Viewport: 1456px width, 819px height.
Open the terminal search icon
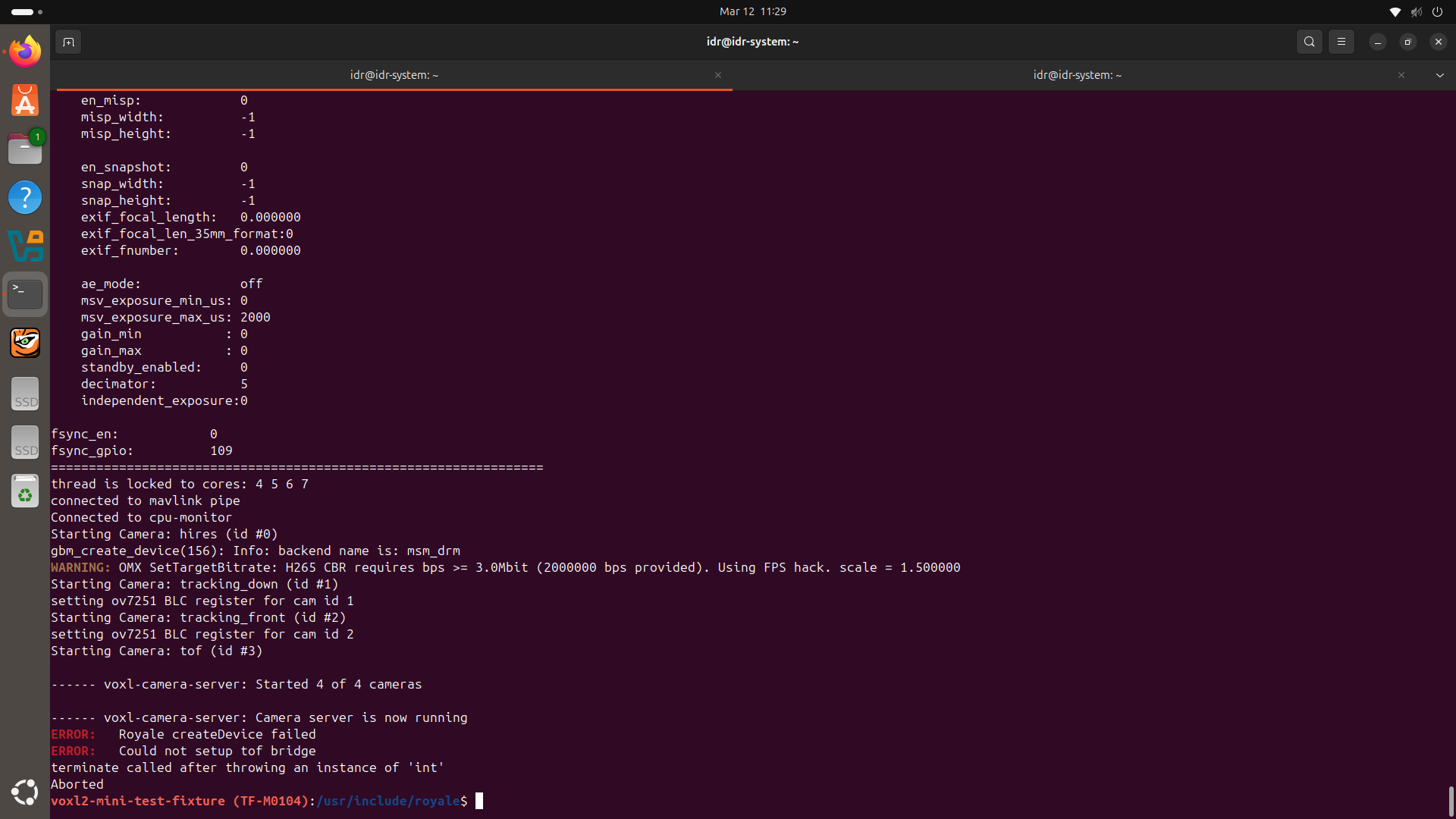point(1309,42)
